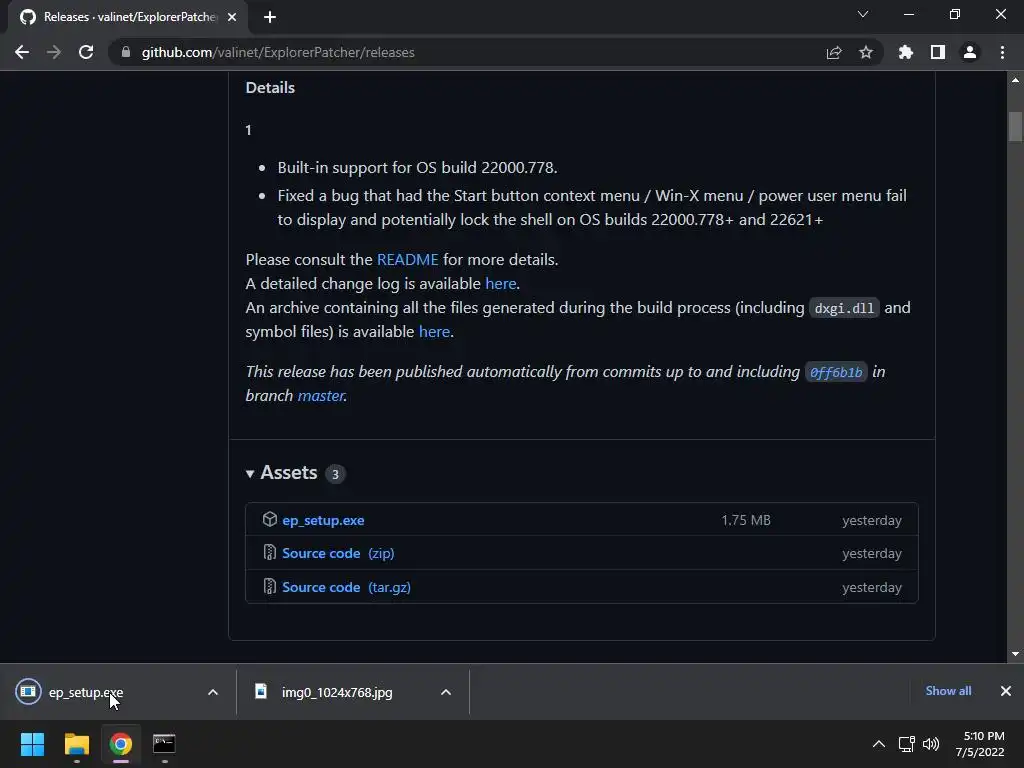Open the README link

(x=408, y=259)
